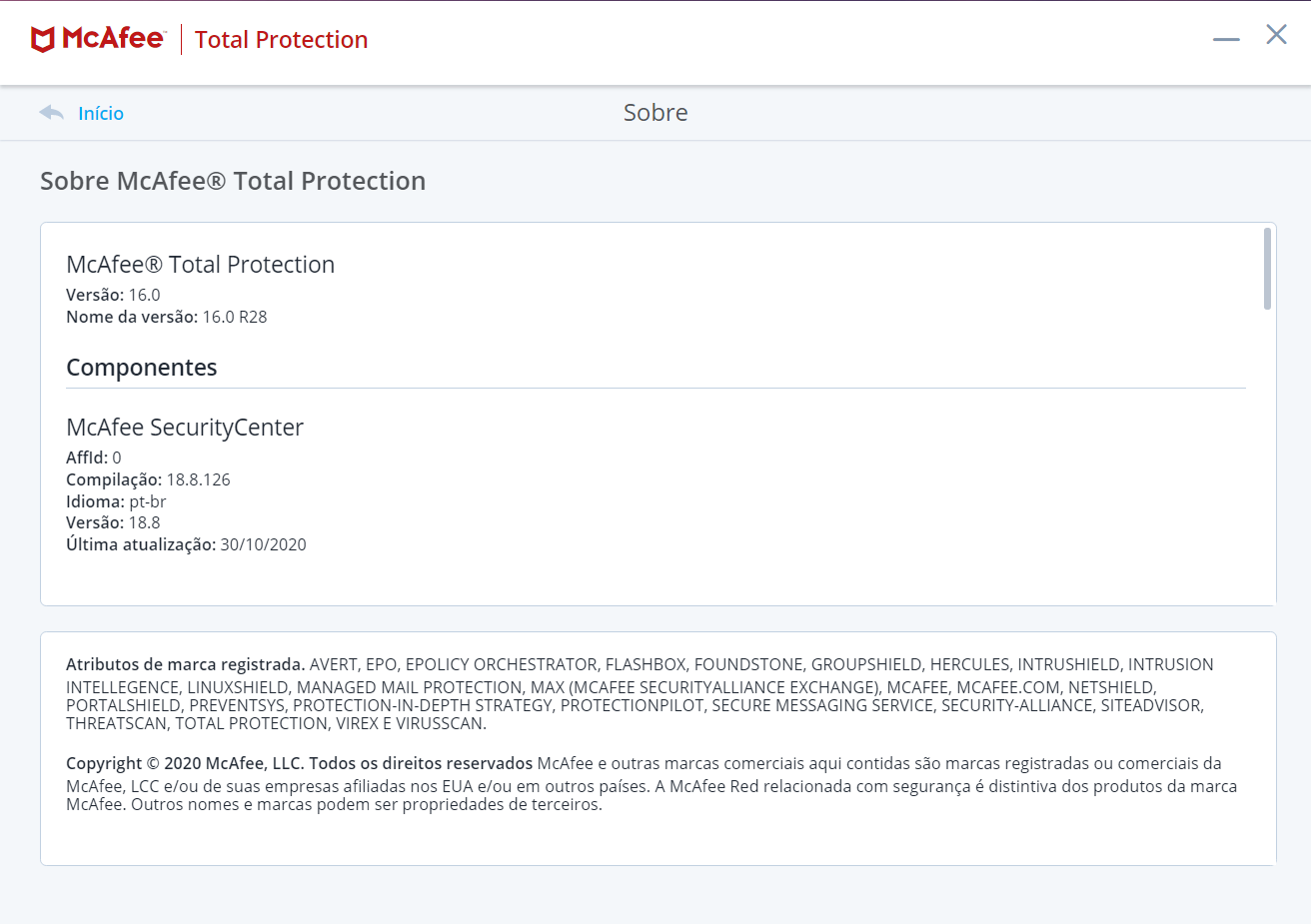Screen dimensions: 1311x924
Task: Click the red Total Protection header title
Action: [281, 40]
